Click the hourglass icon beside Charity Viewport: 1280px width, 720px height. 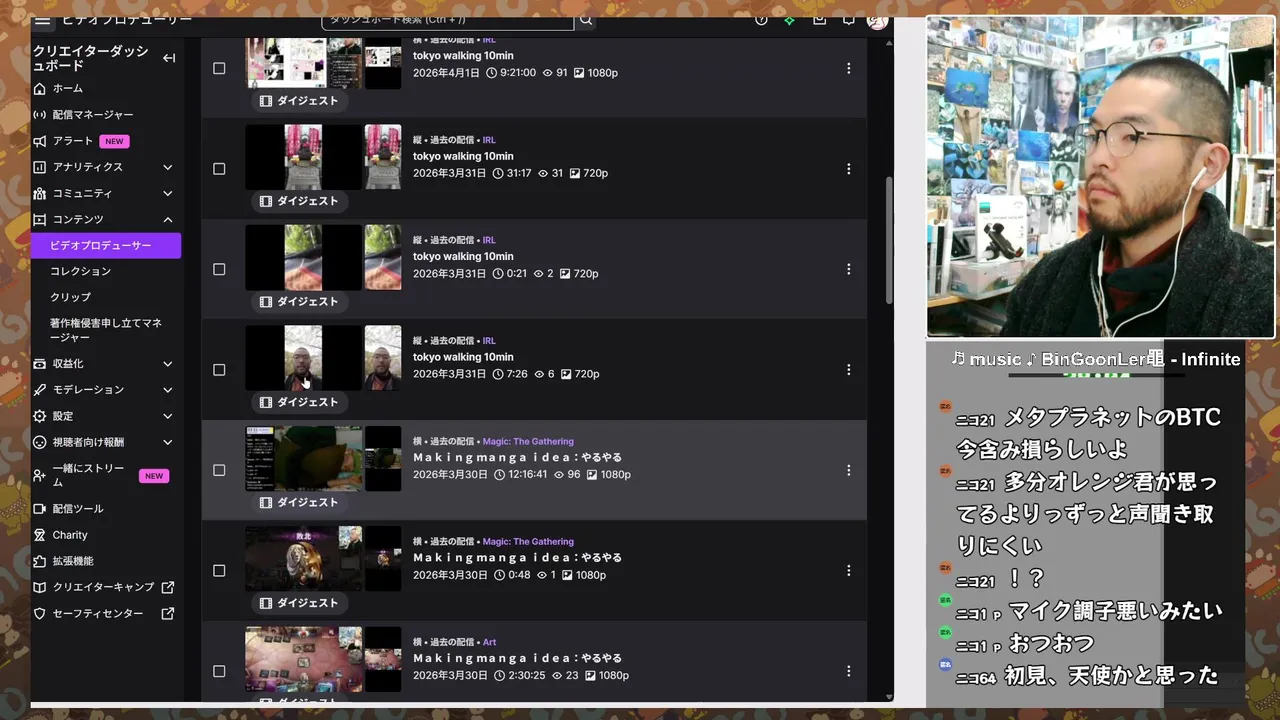tap(40, 535)
